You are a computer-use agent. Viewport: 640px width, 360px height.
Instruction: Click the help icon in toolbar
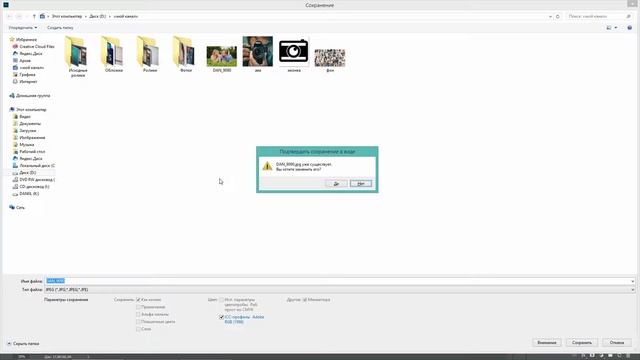point(629,28)
